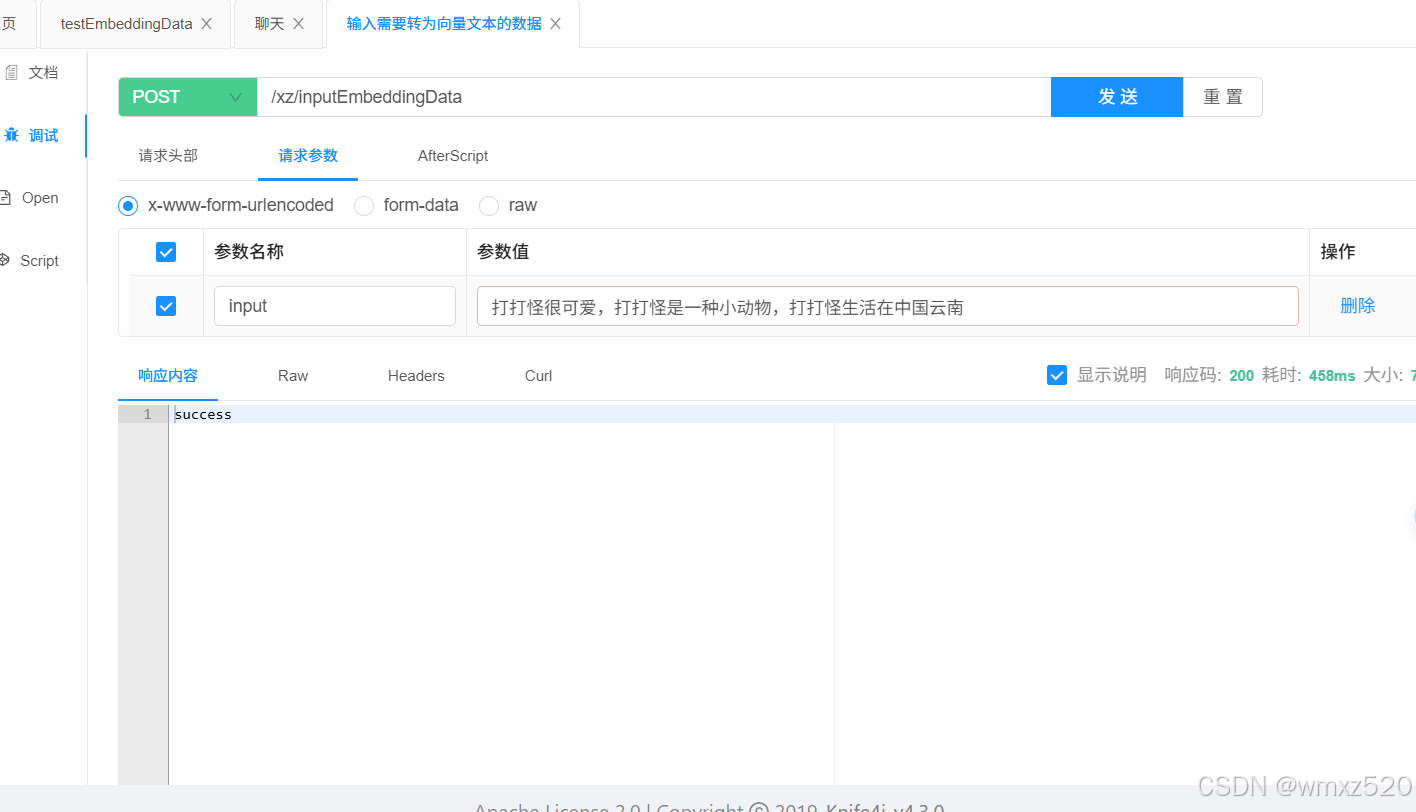Toggle the select-all checkbox in table header

166,252
